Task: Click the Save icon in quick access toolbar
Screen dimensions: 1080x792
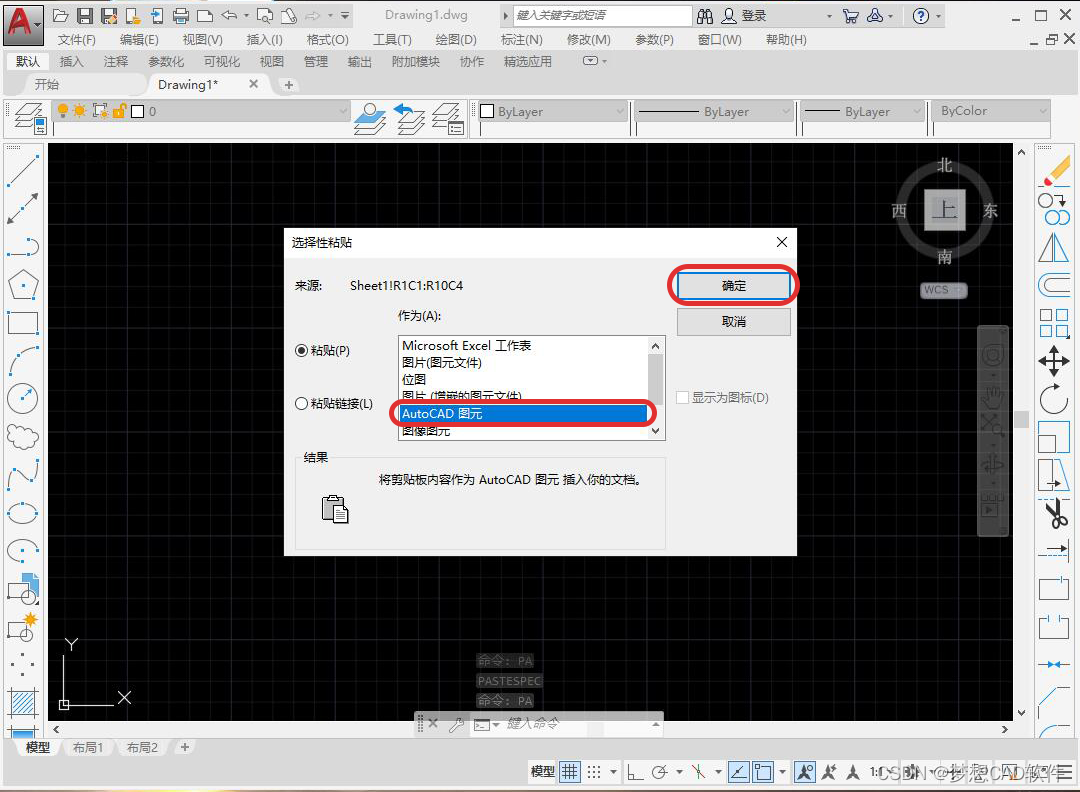Action: click(85, 16)
